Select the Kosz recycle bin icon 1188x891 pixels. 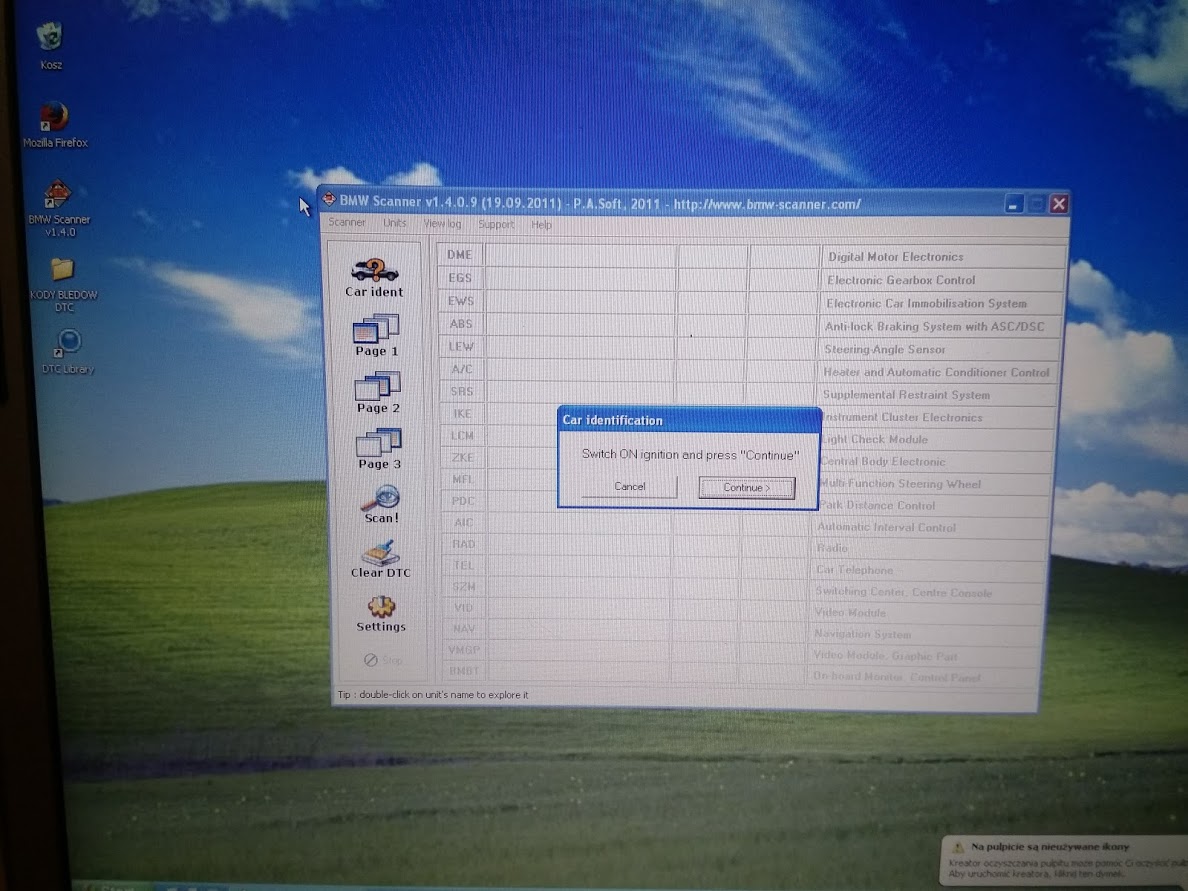[50, 38]
